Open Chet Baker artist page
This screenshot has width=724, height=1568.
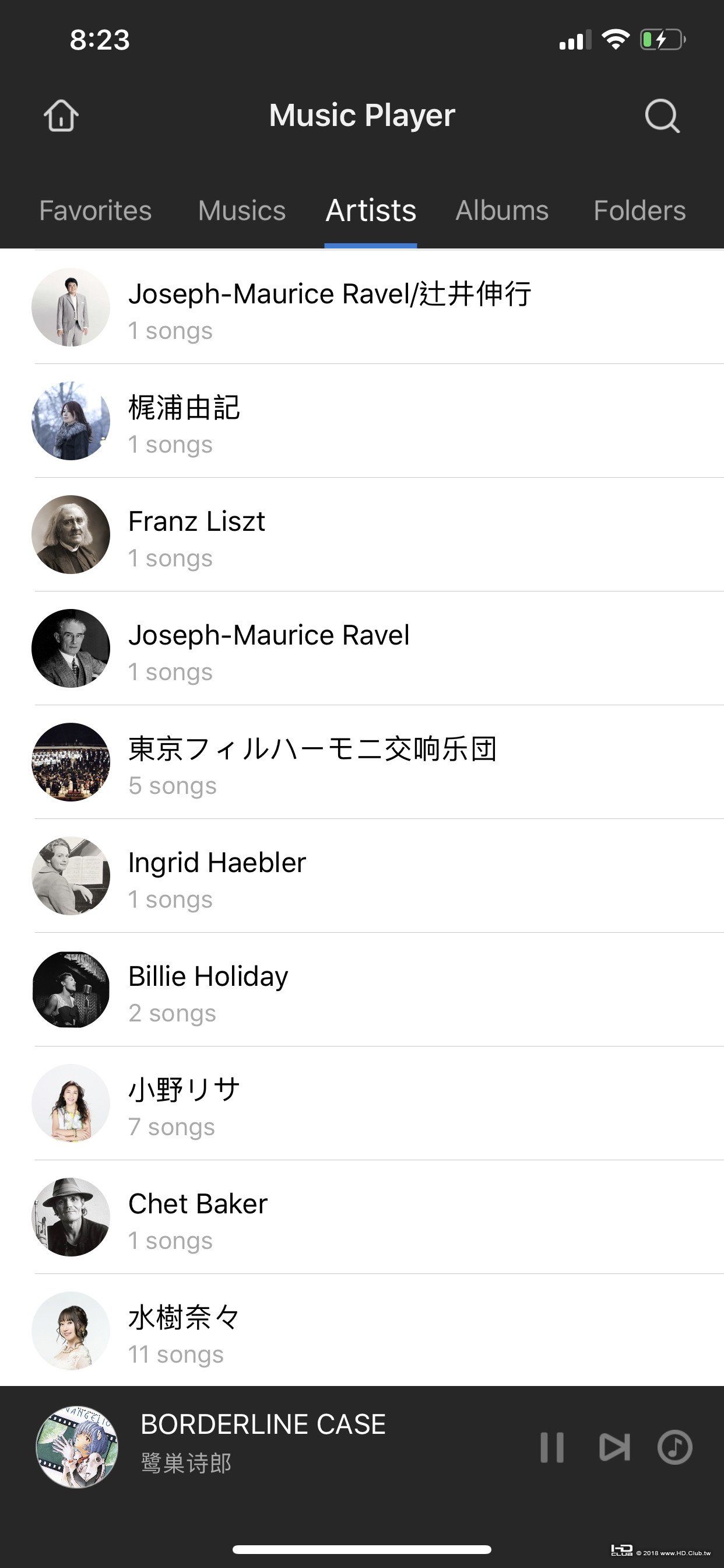click(x=198, y=1205)
